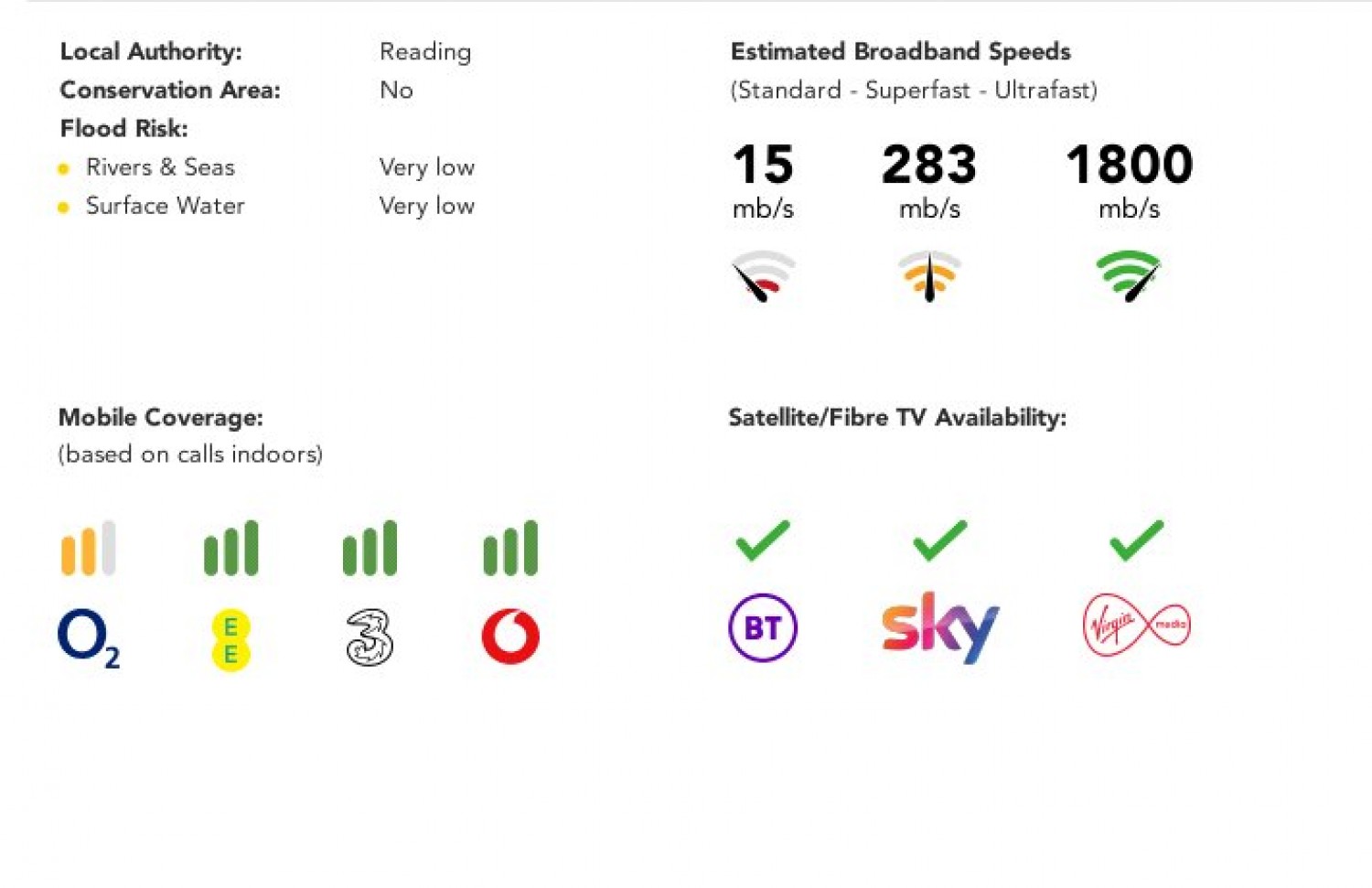This screenshot has width=1372, height=888.
Task: Click the 283 mb/s speed value
Action: pyautogui.click(x=929, y=180)
